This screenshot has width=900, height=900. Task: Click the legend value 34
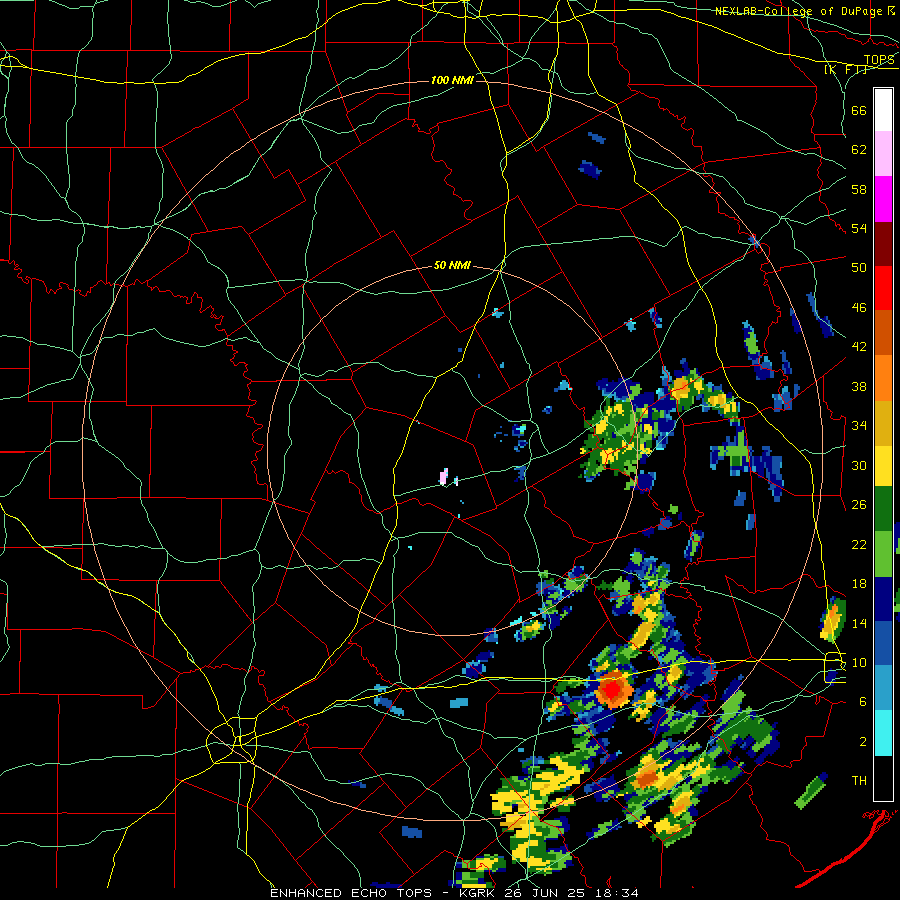click(x=859, y=425)
